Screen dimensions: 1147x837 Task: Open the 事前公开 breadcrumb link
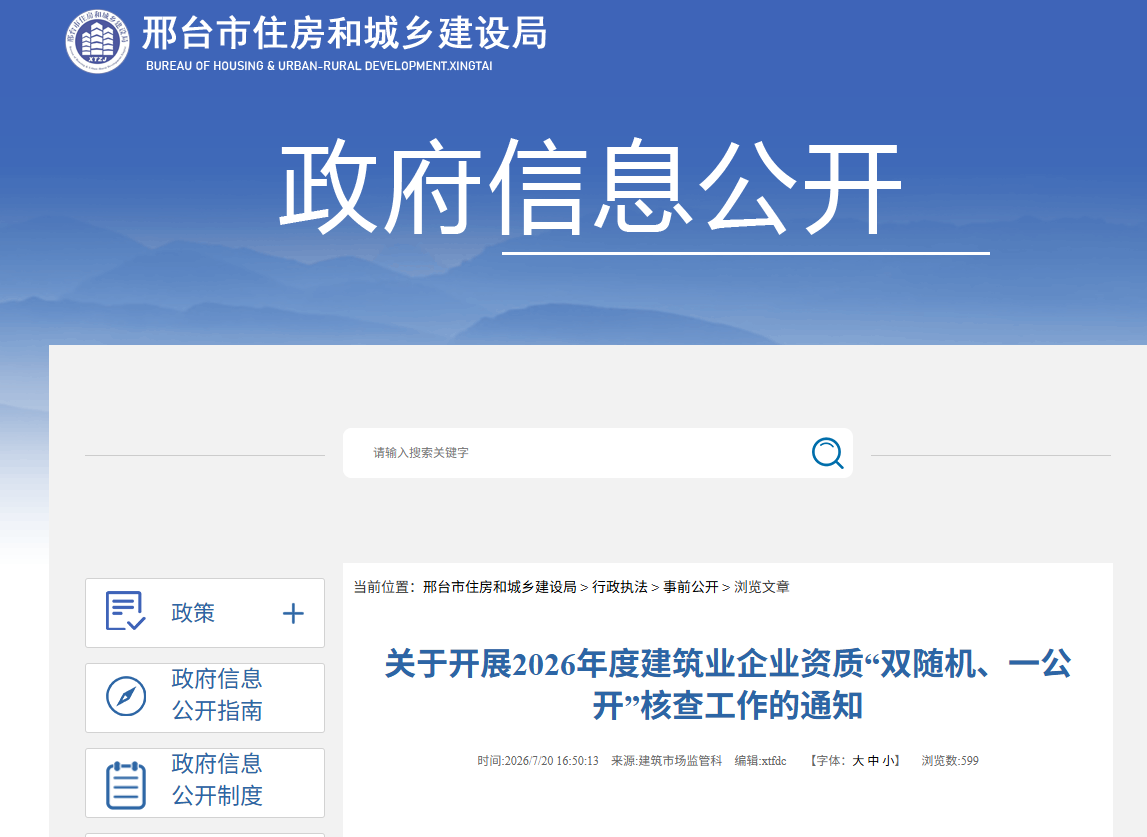pyautogui.click(x=691, y=587)
